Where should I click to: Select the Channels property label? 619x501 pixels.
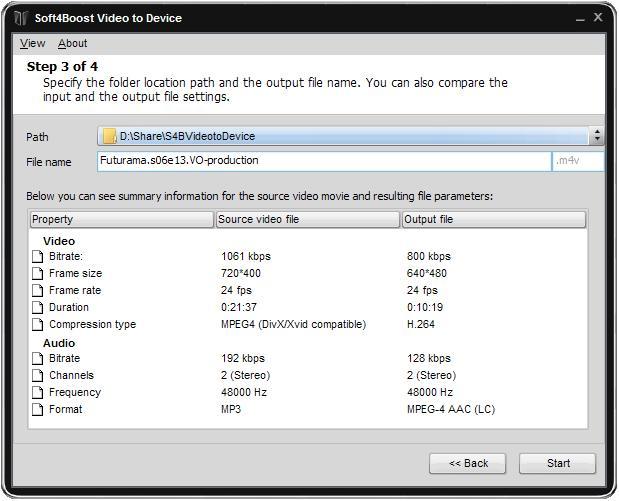pos(71,375)
